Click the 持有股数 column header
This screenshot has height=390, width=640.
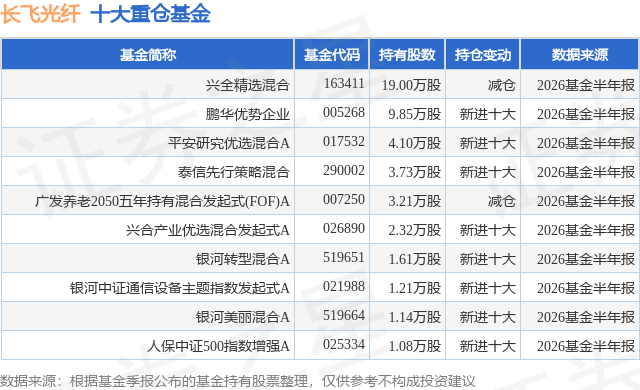[407, 55]
